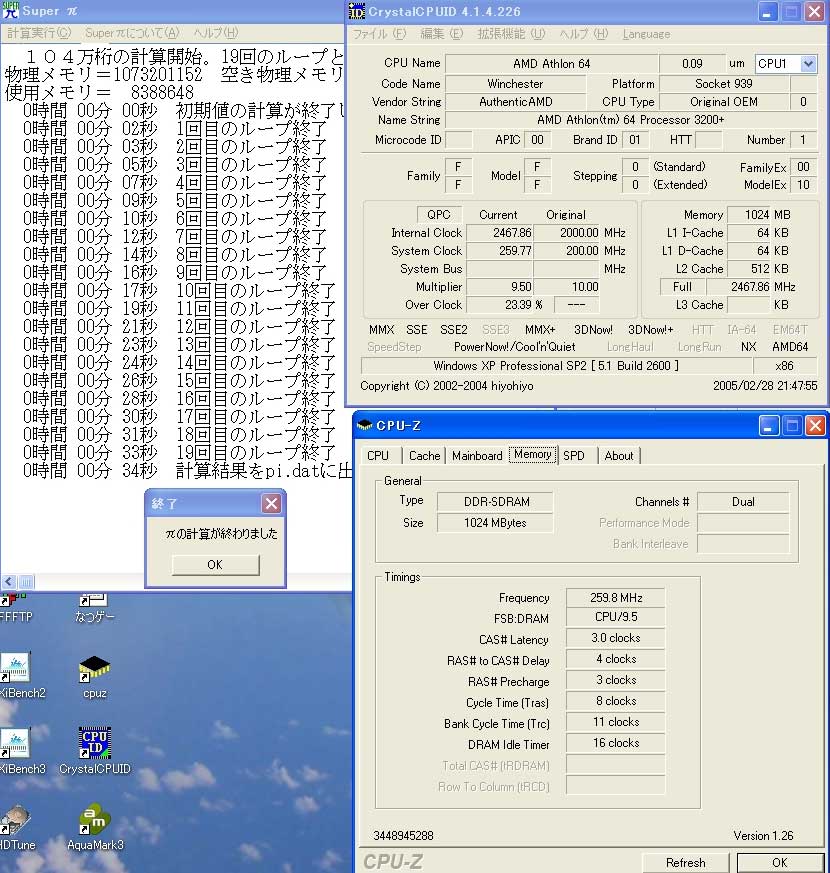Click the System Clock current value 259.77
Screen dimensions: 830x873
point(499,251)
